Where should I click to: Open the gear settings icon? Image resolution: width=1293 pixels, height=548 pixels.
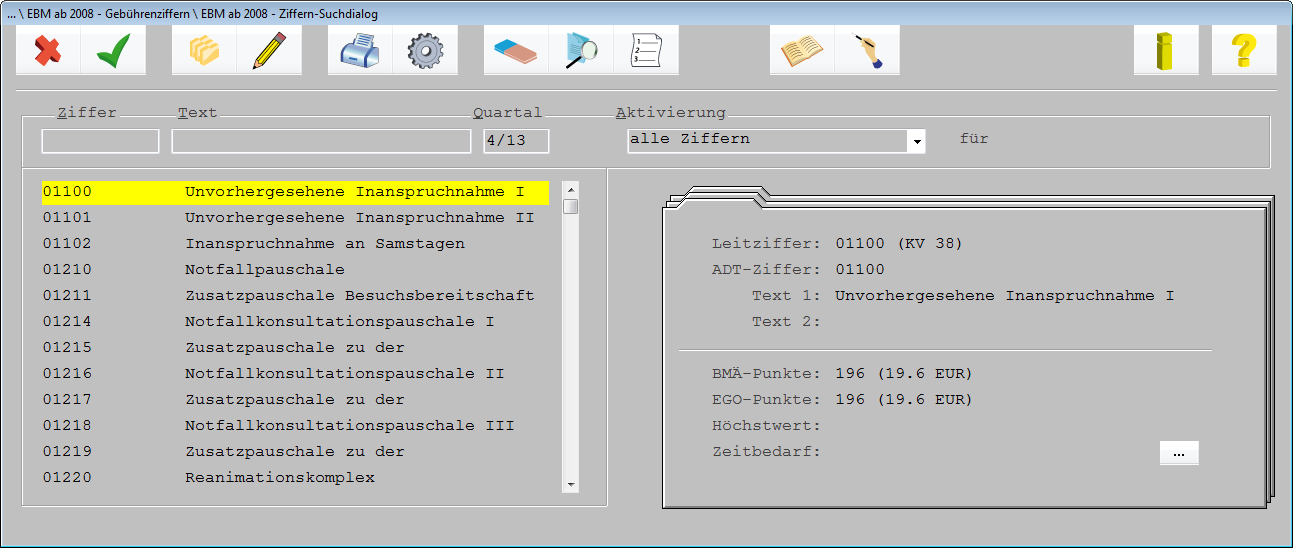click(425, 50)
